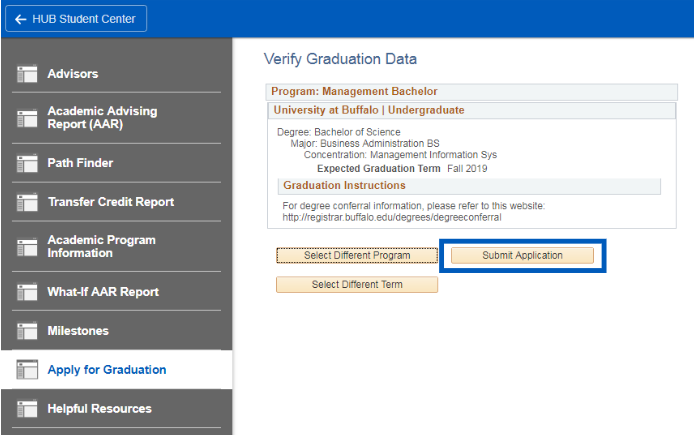This screenshot has width=695, height=436.
Task: Click the Apply for Graduation icon
Action: click(27, 370)
